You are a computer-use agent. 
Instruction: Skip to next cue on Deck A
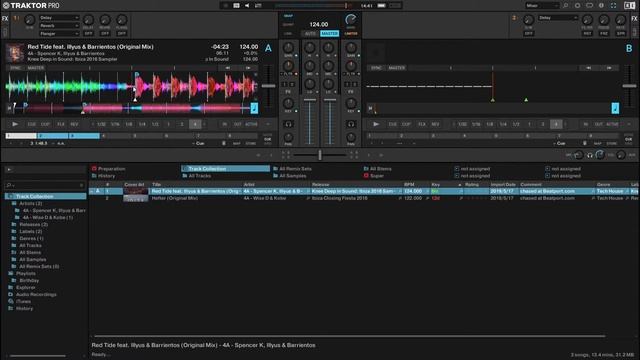click(x=248, y=68)
